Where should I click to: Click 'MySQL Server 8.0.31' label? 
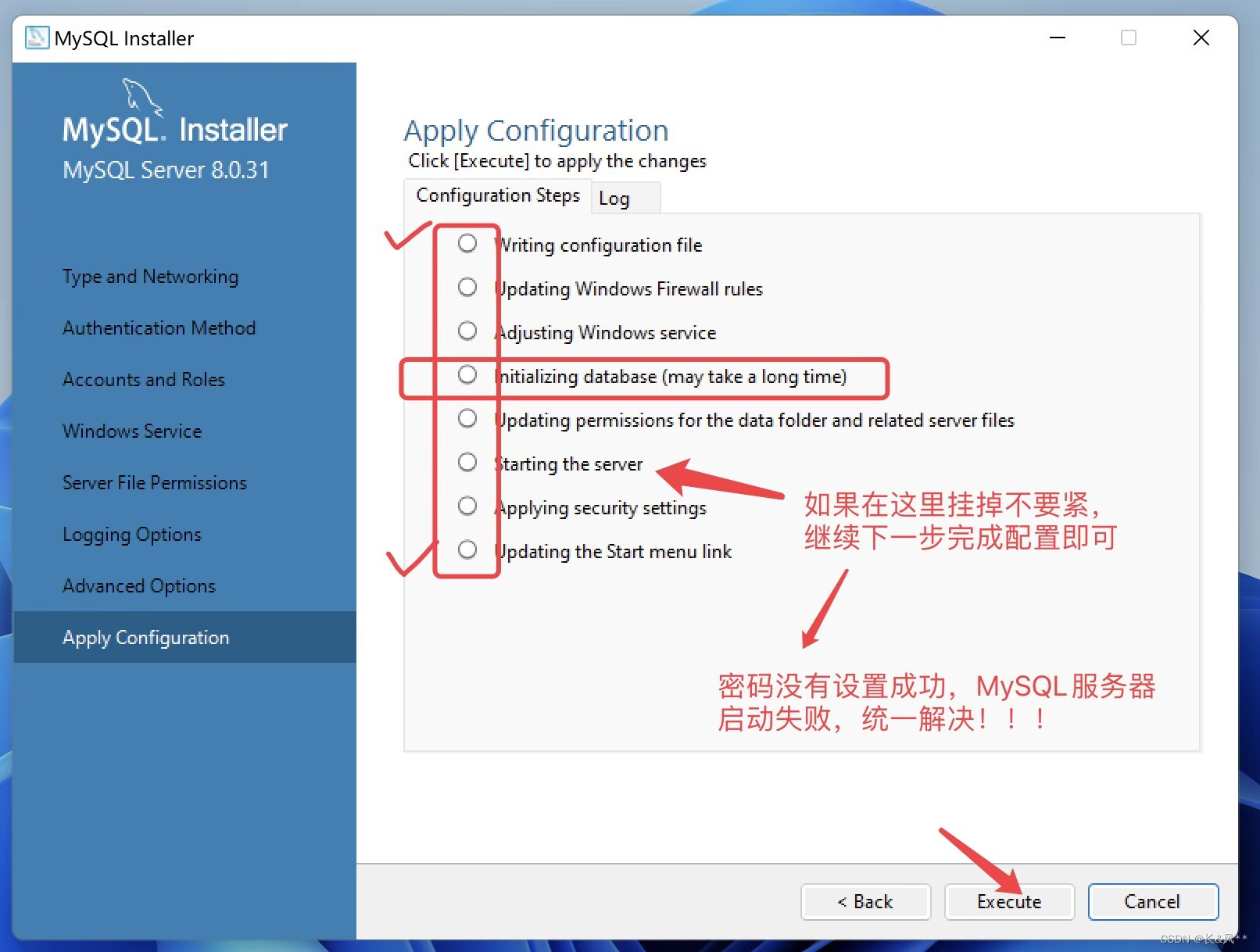click(166, 170)
